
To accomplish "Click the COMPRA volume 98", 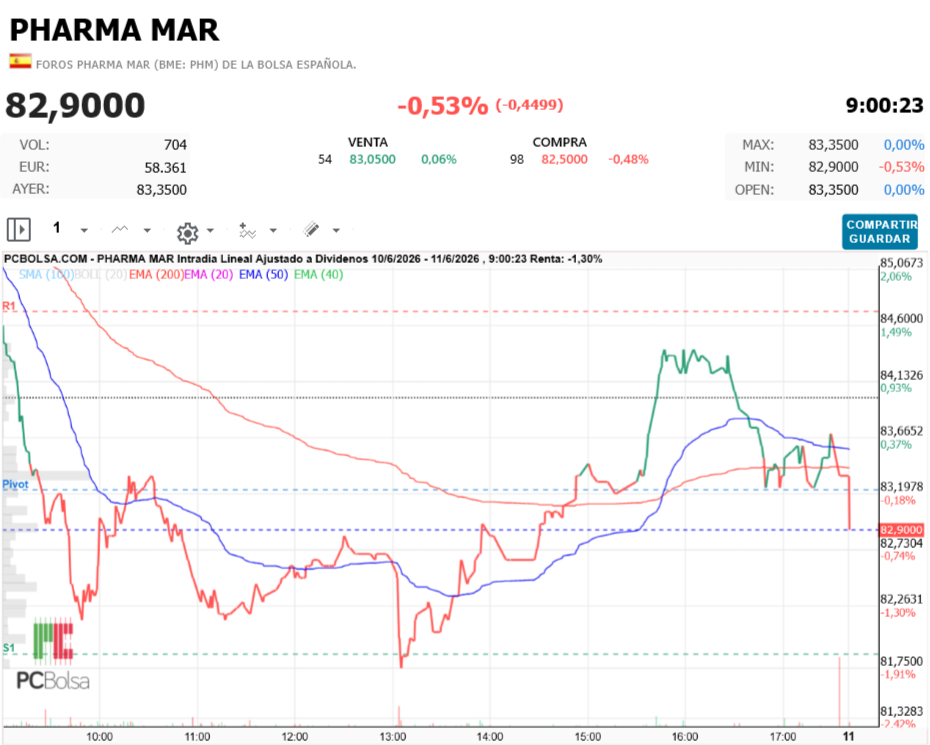I will point(517,160).
